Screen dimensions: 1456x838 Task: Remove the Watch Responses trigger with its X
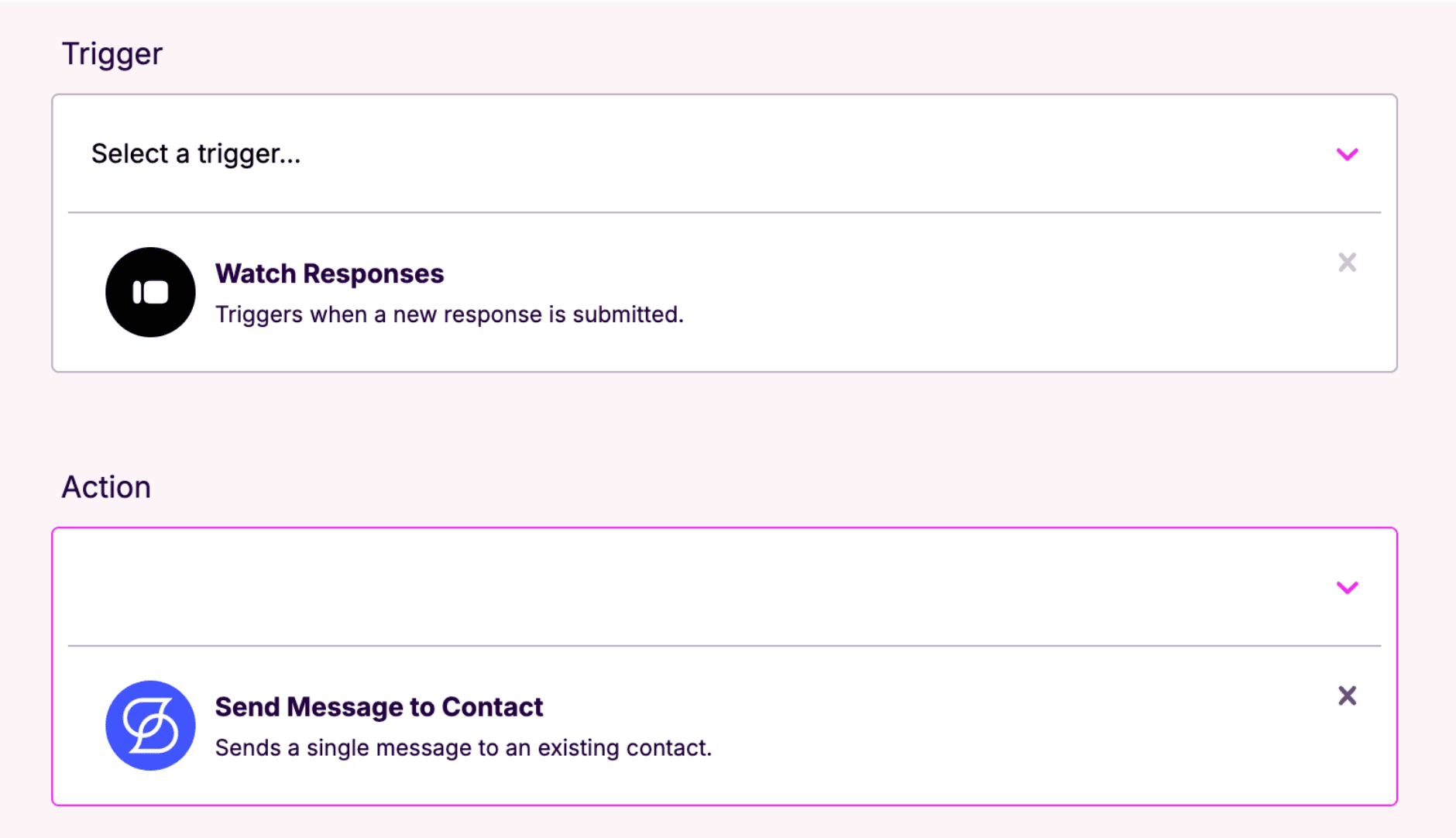[1347, 263]
